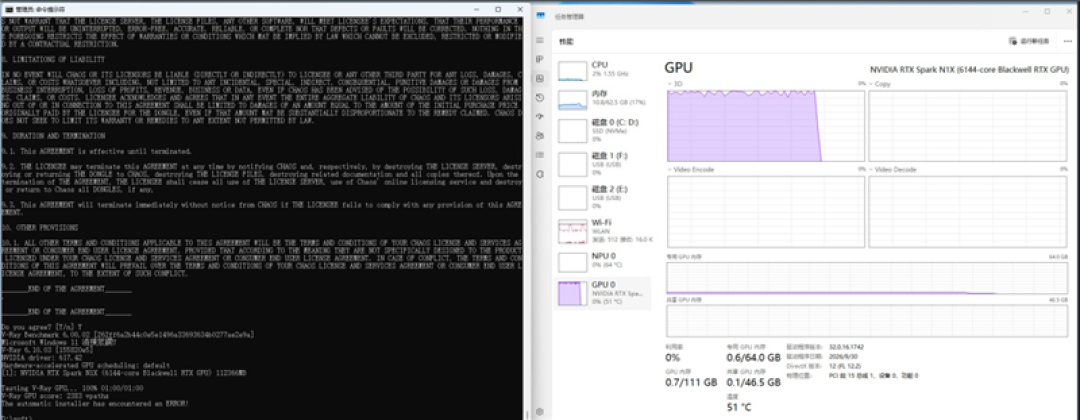Image resolution: width=1080 pixels, height=420 pixels.
Task: Open the Video Decode engine dropdown
Action: (892, 169)
